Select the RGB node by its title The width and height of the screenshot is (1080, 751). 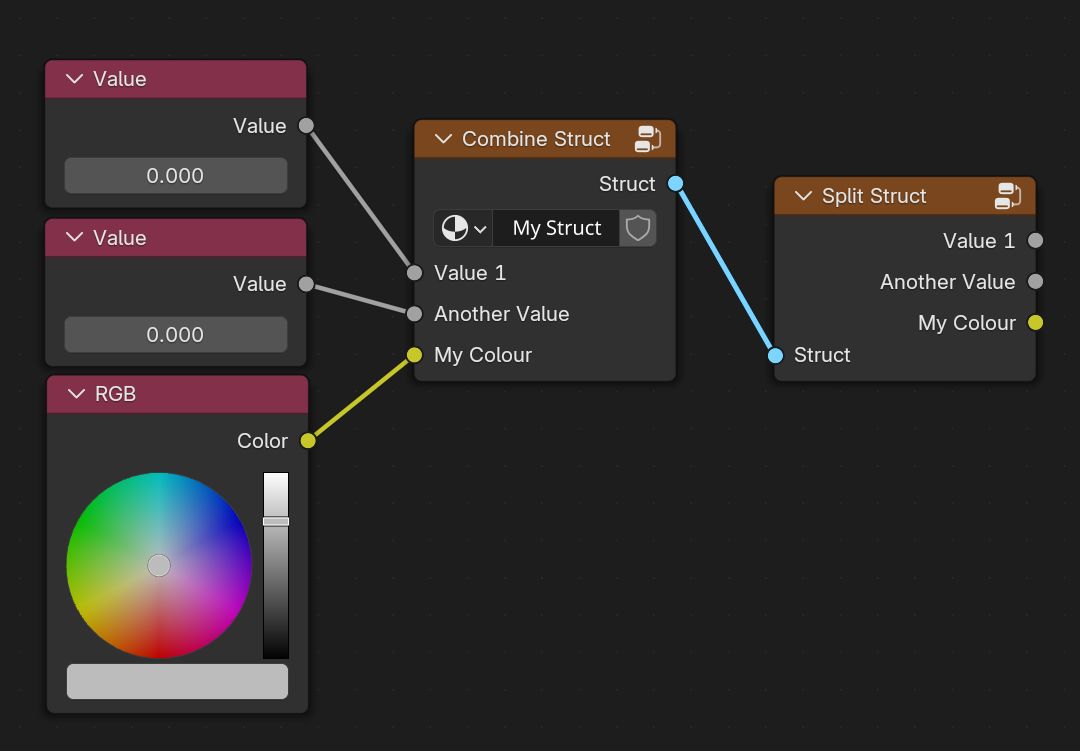[x=115, y=394]
